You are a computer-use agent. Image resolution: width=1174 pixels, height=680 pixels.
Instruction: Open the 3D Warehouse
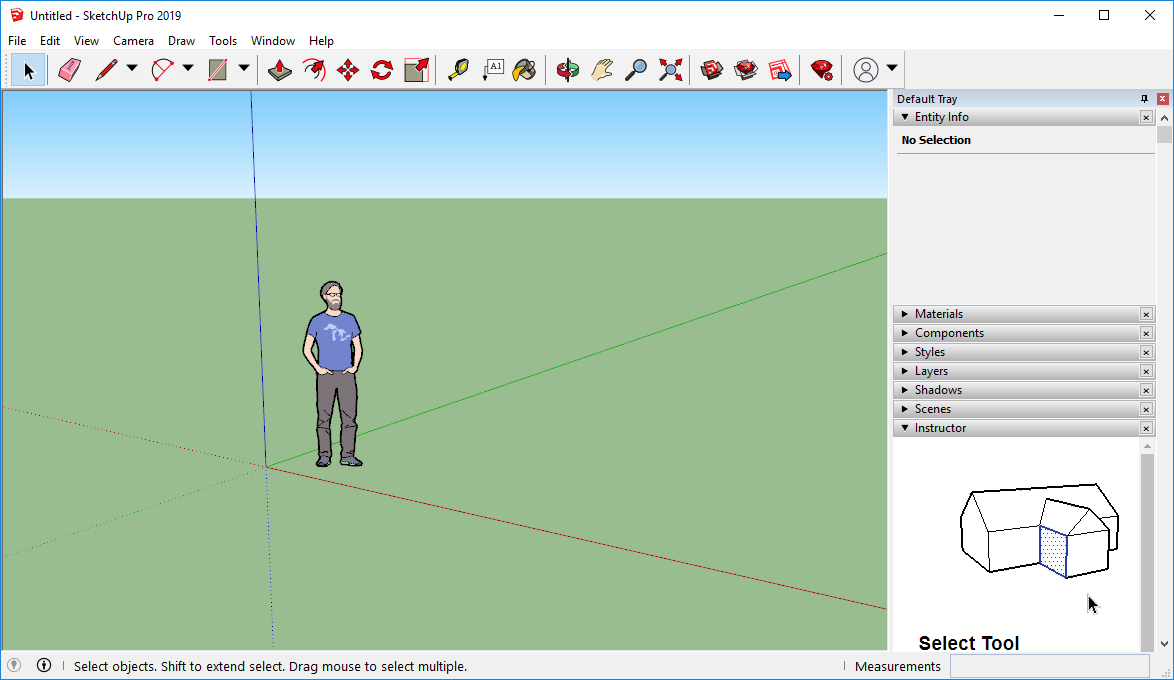click(711, 70)
